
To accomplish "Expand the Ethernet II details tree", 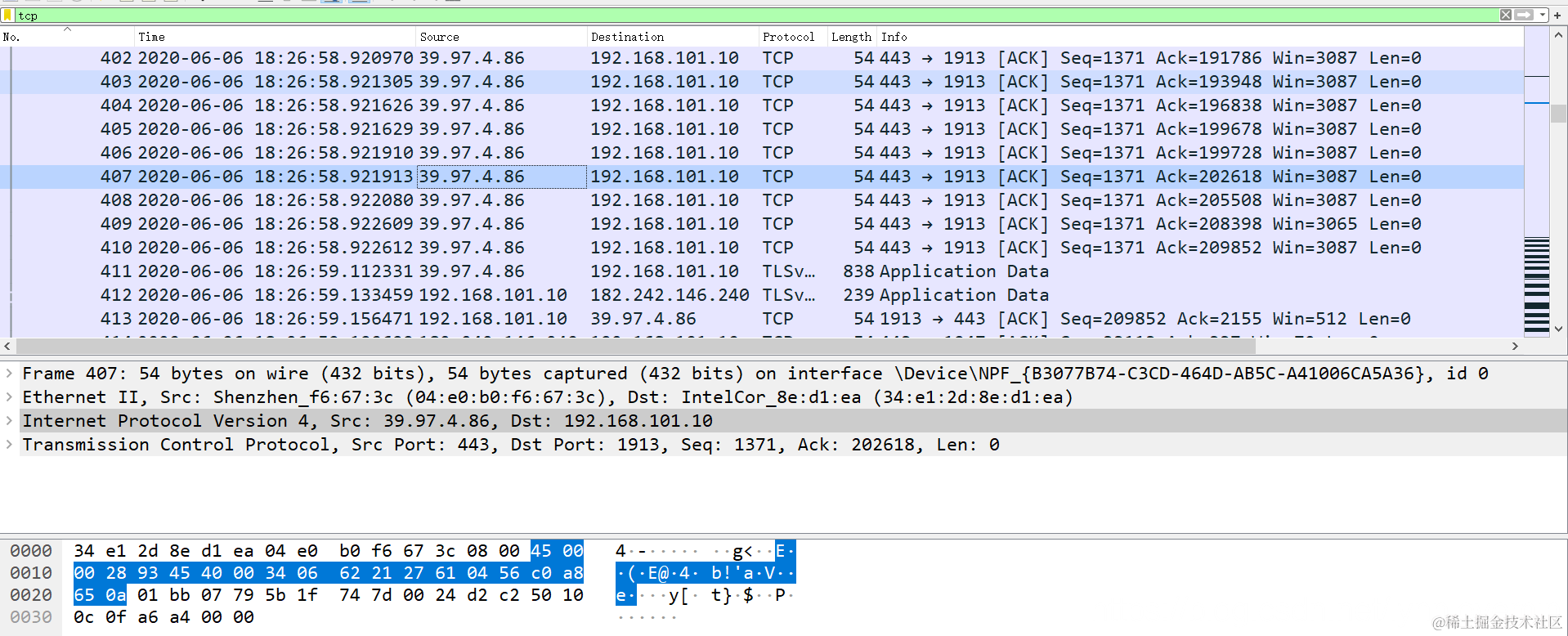I will 9,397.
